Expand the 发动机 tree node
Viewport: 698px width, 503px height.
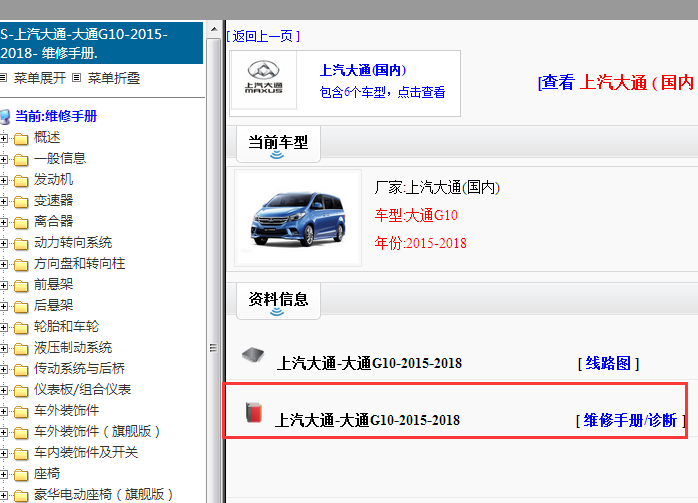click(4, 180)
